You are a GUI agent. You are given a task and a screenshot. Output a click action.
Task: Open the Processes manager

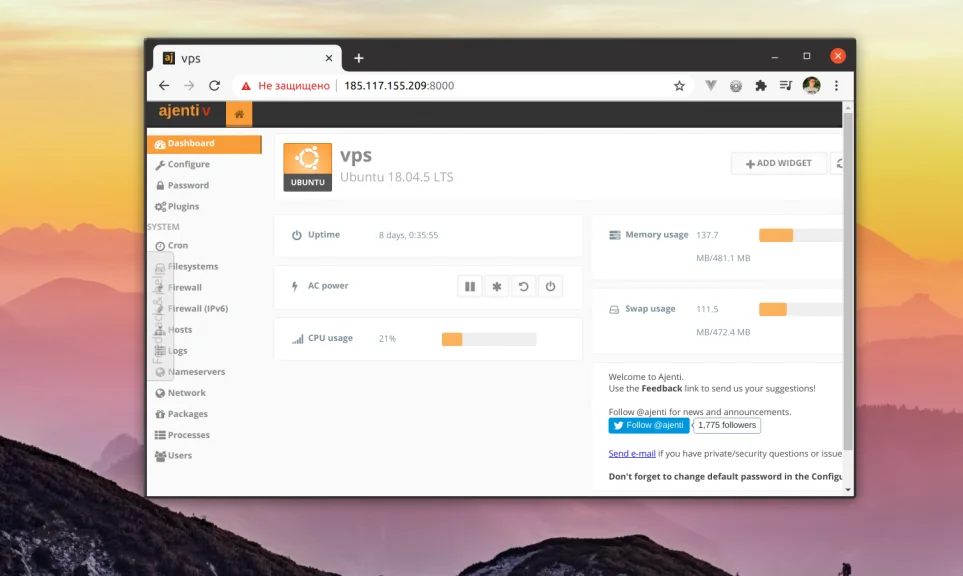coord(190,434)
